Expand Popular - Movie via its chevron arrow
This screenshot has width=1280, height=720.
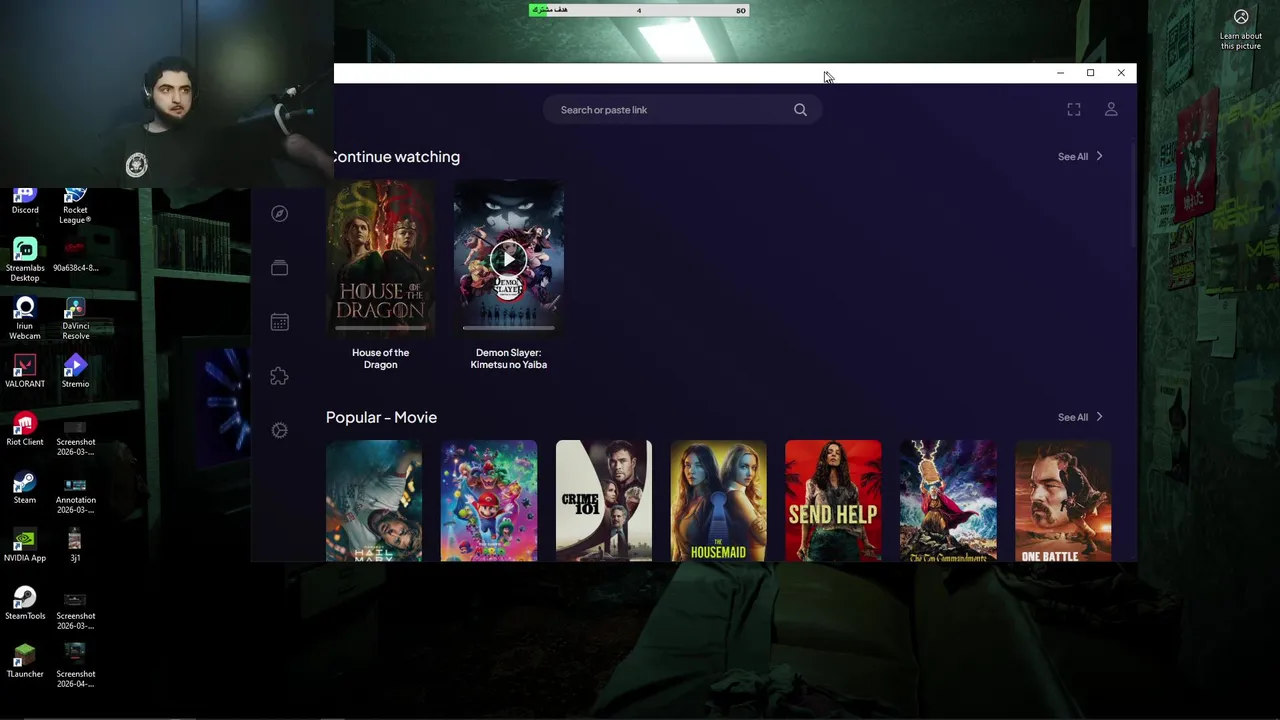(1099, 418)
